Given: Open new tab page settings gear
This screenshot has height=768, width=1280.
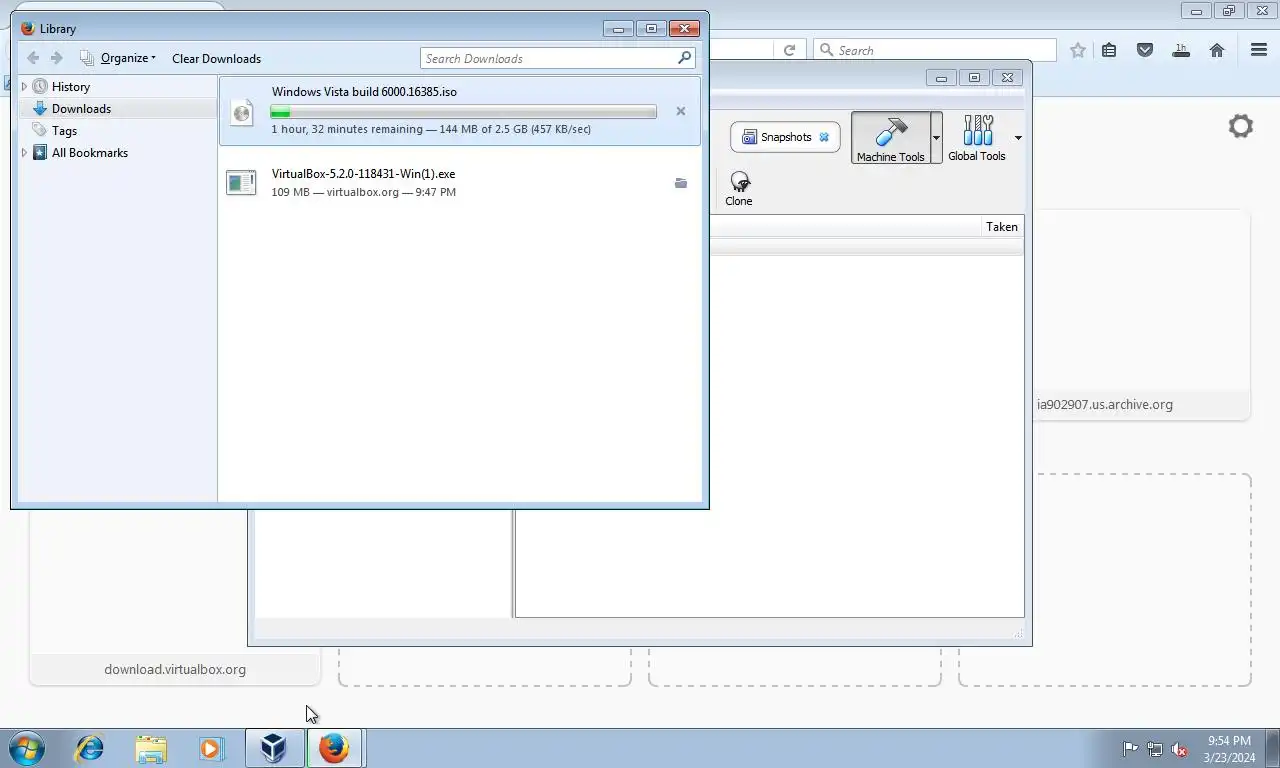Looking at the screenshot, I should (x=1241, y=126).
